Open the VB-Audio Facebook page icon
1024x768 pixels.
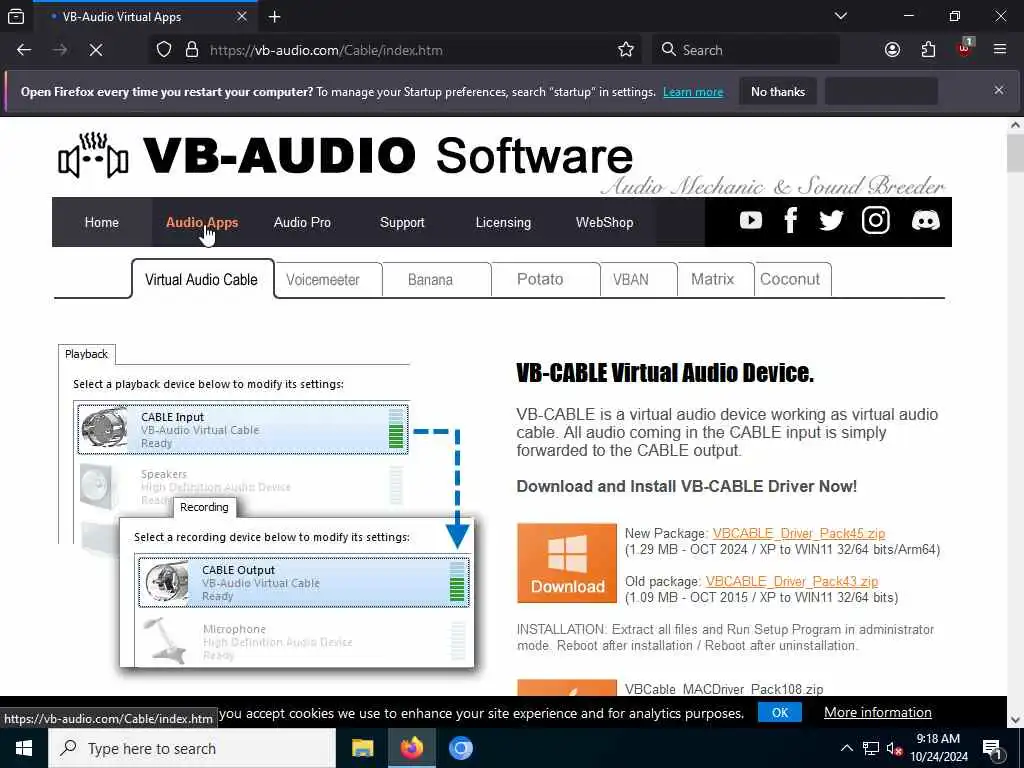click(x=790, y=221)
